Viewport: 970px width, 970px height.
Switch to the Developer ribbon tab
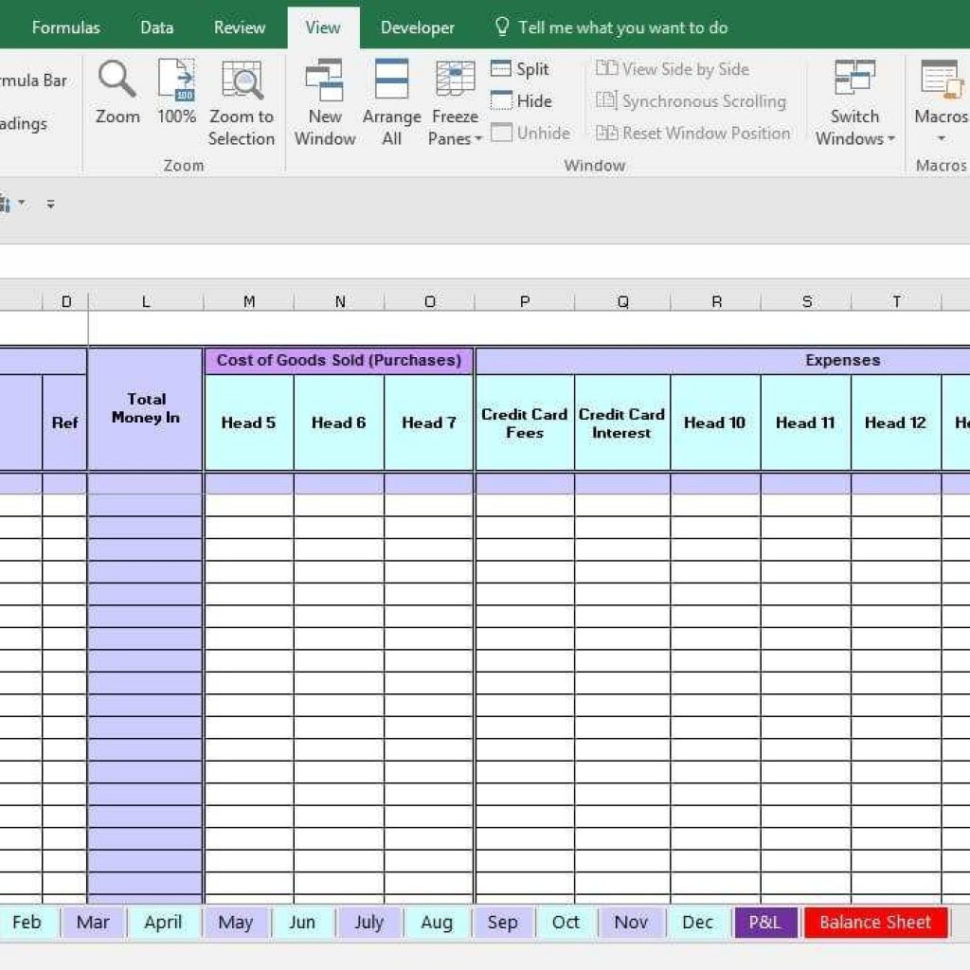point(417,27)
